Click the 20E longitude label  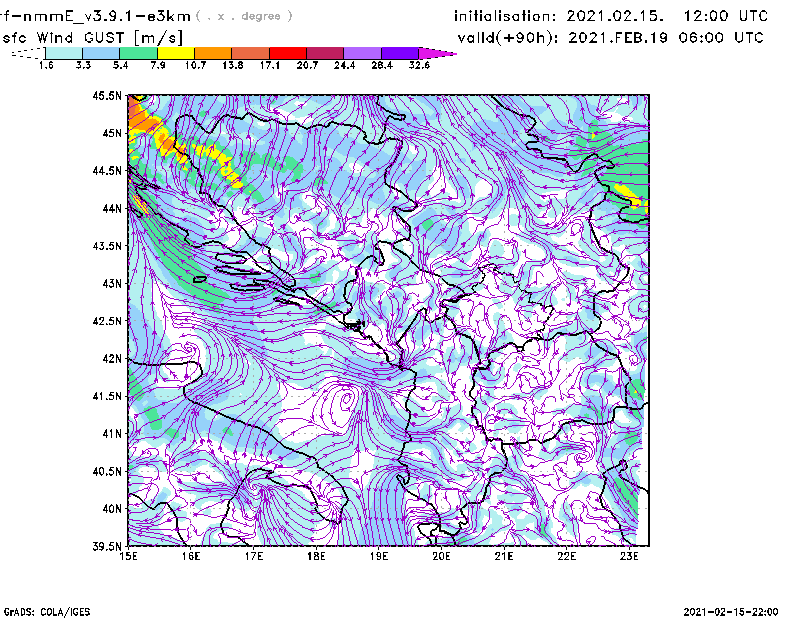pyautogui.click(x=441, y=556)
